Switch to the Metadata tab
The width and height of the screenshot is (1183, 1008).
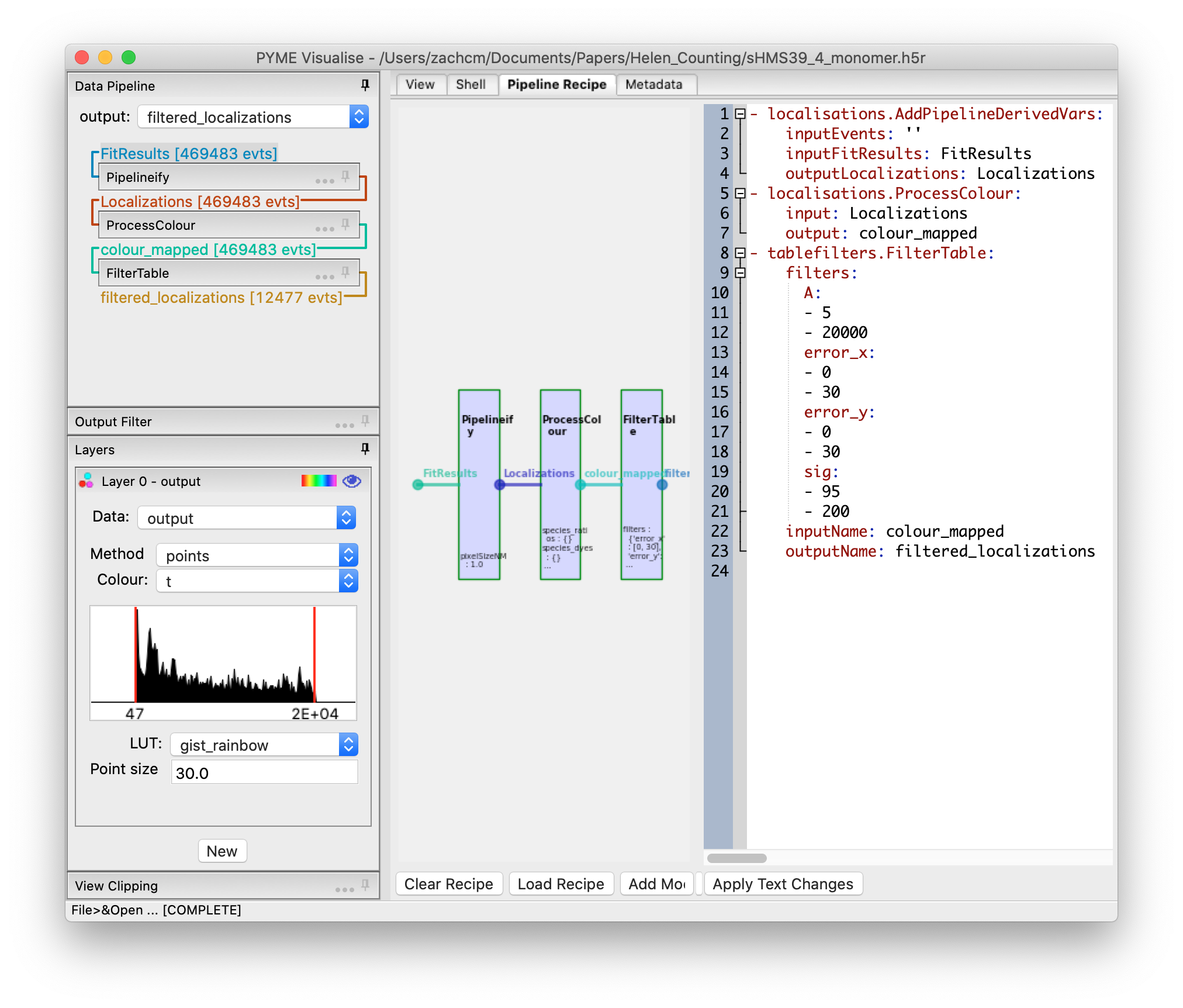[x=654, y=84]
